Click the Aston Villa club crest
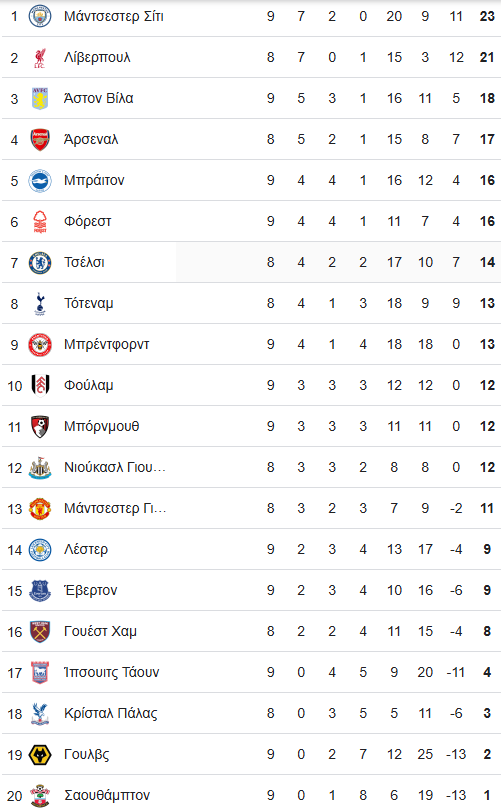 click(40, 98)
